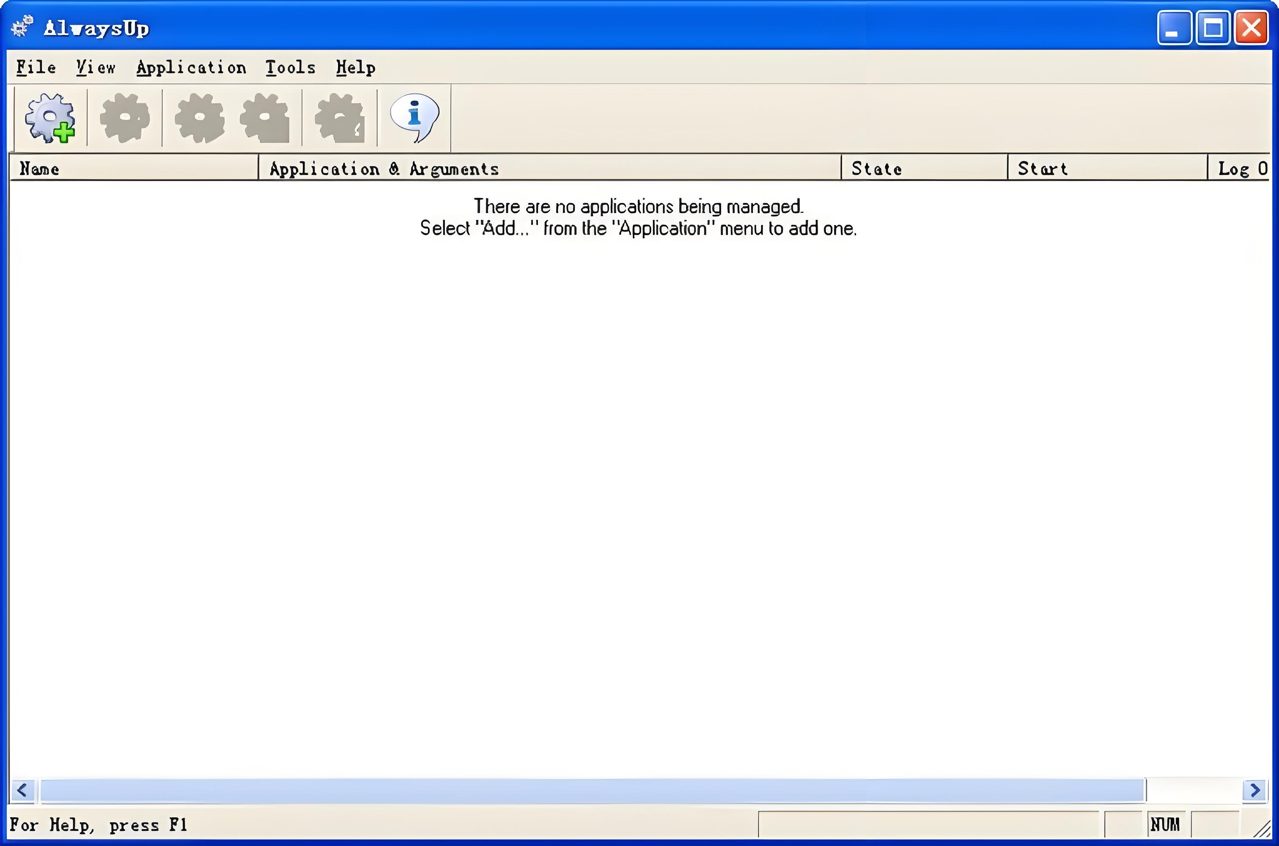Open the View menu
Screen dimensions: 1279x846
pyautogui.click(x=96, y=67)
